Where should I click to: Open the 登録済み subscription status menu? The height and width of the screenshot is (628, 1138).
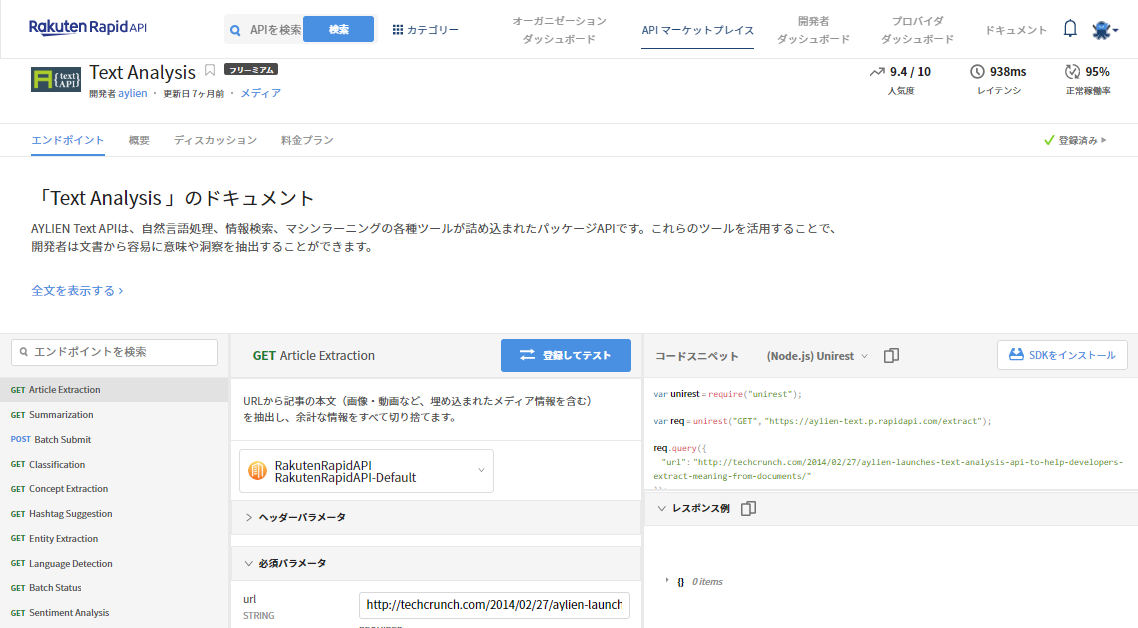click(1076, 140)
